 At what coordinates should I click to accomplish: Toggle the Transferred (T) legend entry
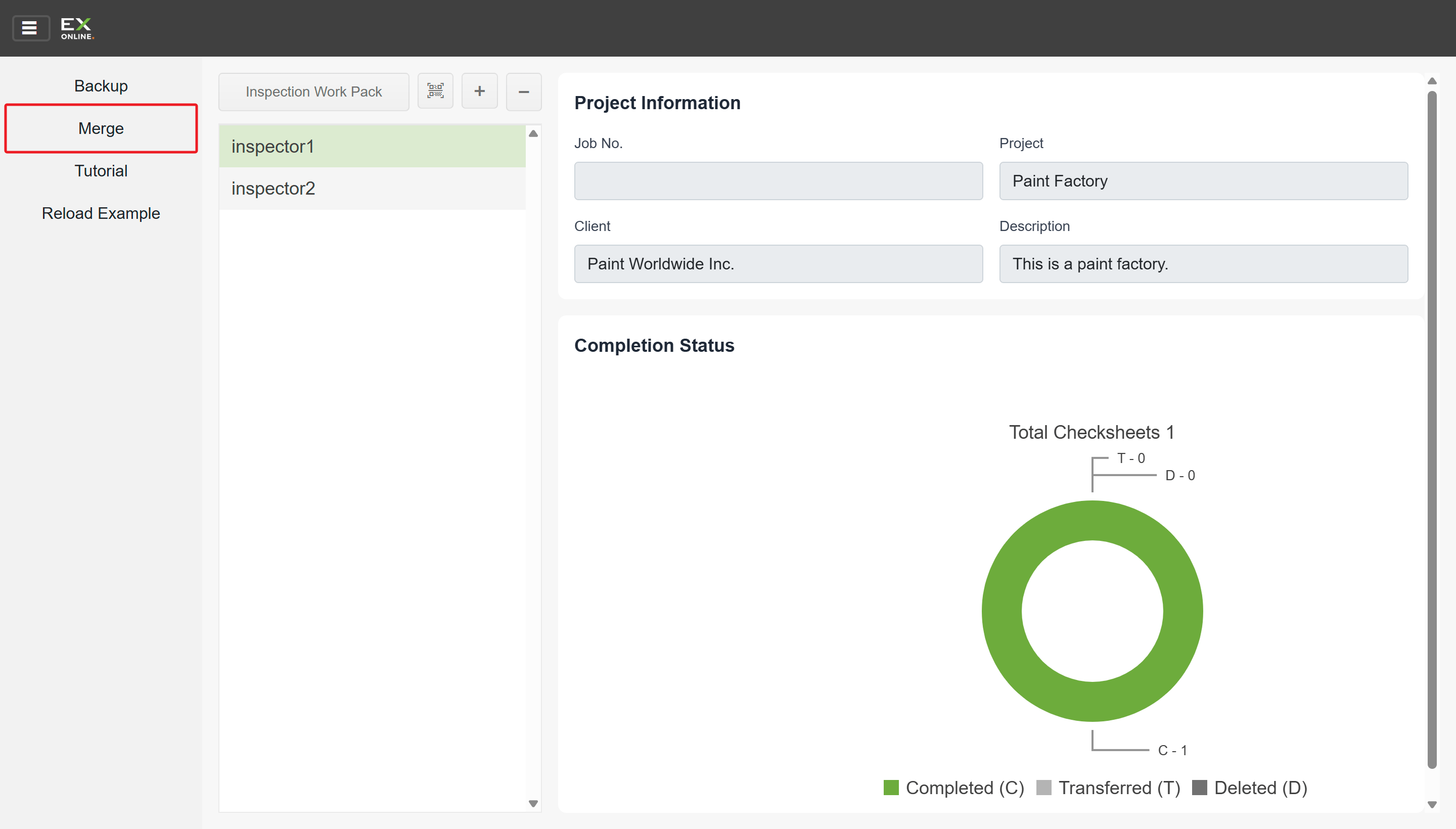click(x=1108, y=788)
